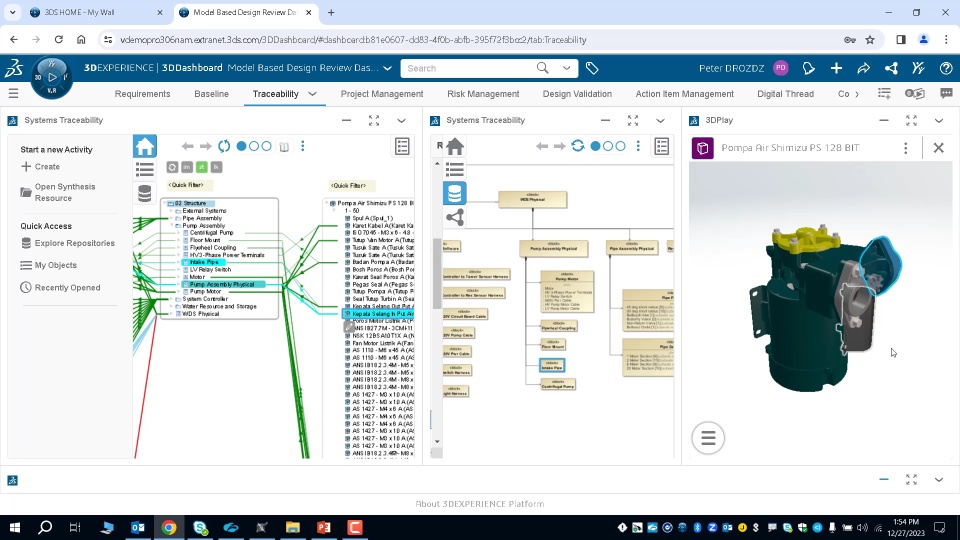Select the second circle in tree-view widget toolbar

tap(254, 146)
